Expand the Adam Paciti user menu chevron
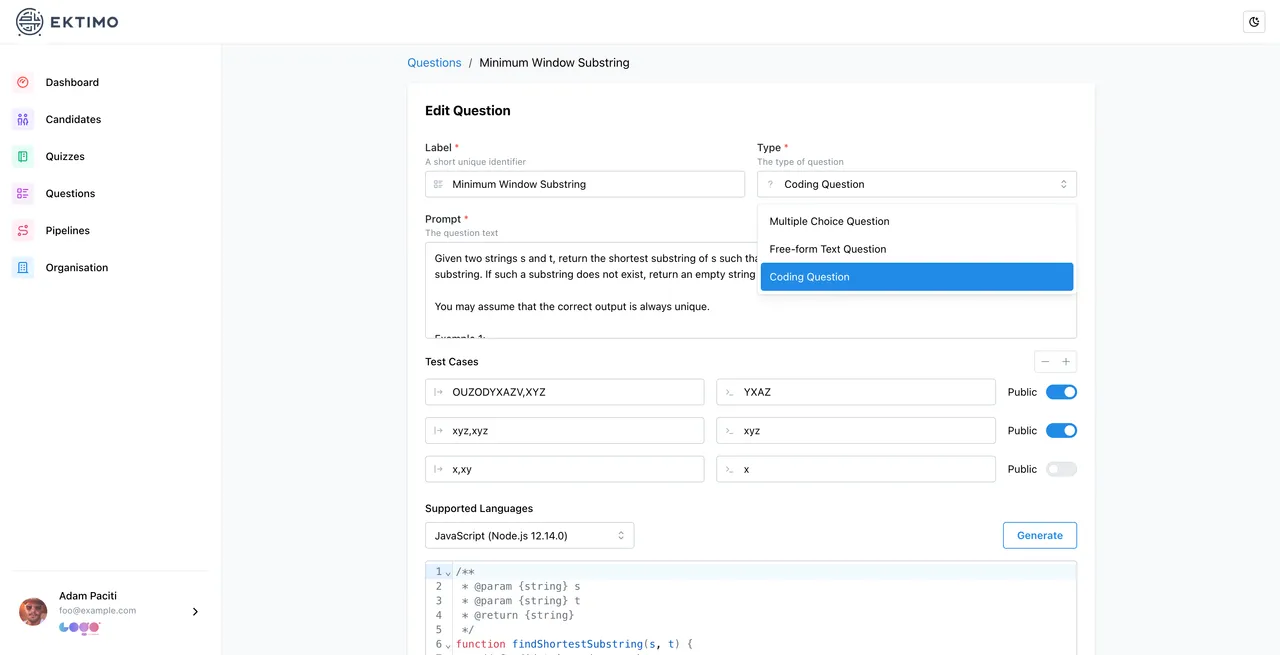This screenshot has width=1280, height=655. tap(195, 611)
